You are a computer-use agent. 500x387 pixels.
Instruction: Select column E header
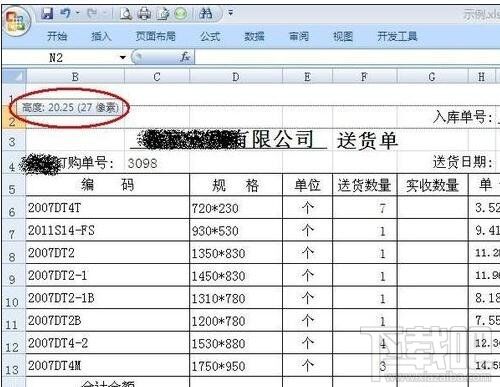pyautogui.click(x=307, y=77)
